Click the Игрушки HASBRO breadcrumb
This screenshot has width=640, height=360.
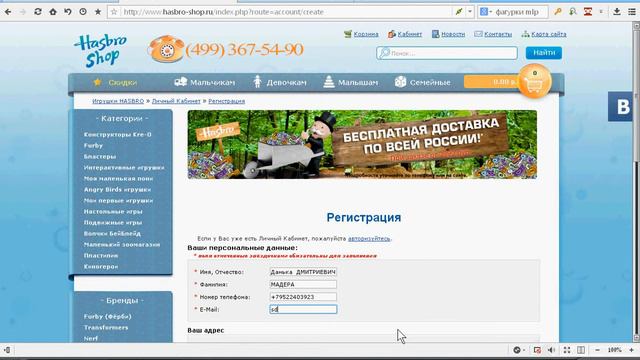click(x=118, y=101)
